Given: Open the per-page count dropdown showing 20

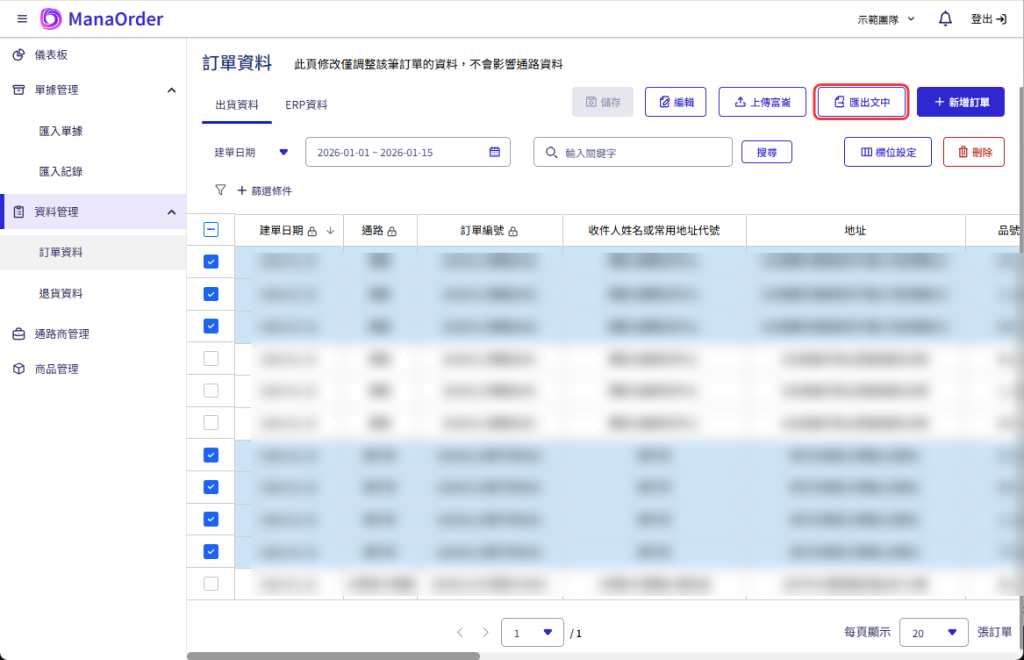Looking at the screenshot, I should click(x=933, y=632).
